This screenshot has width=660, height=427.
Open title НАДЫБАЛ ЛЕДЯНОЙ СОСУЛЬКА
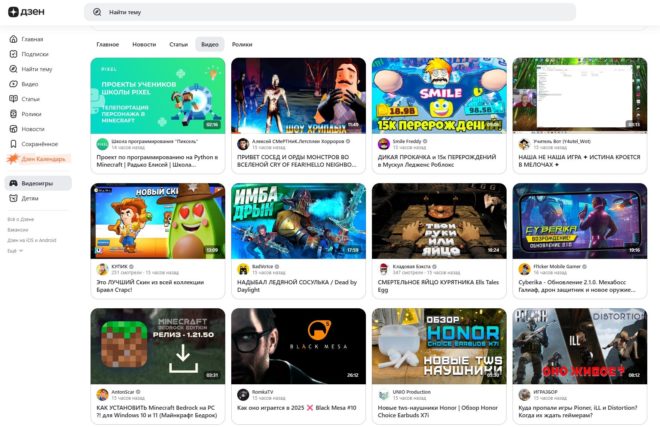[x=297, y=286]
